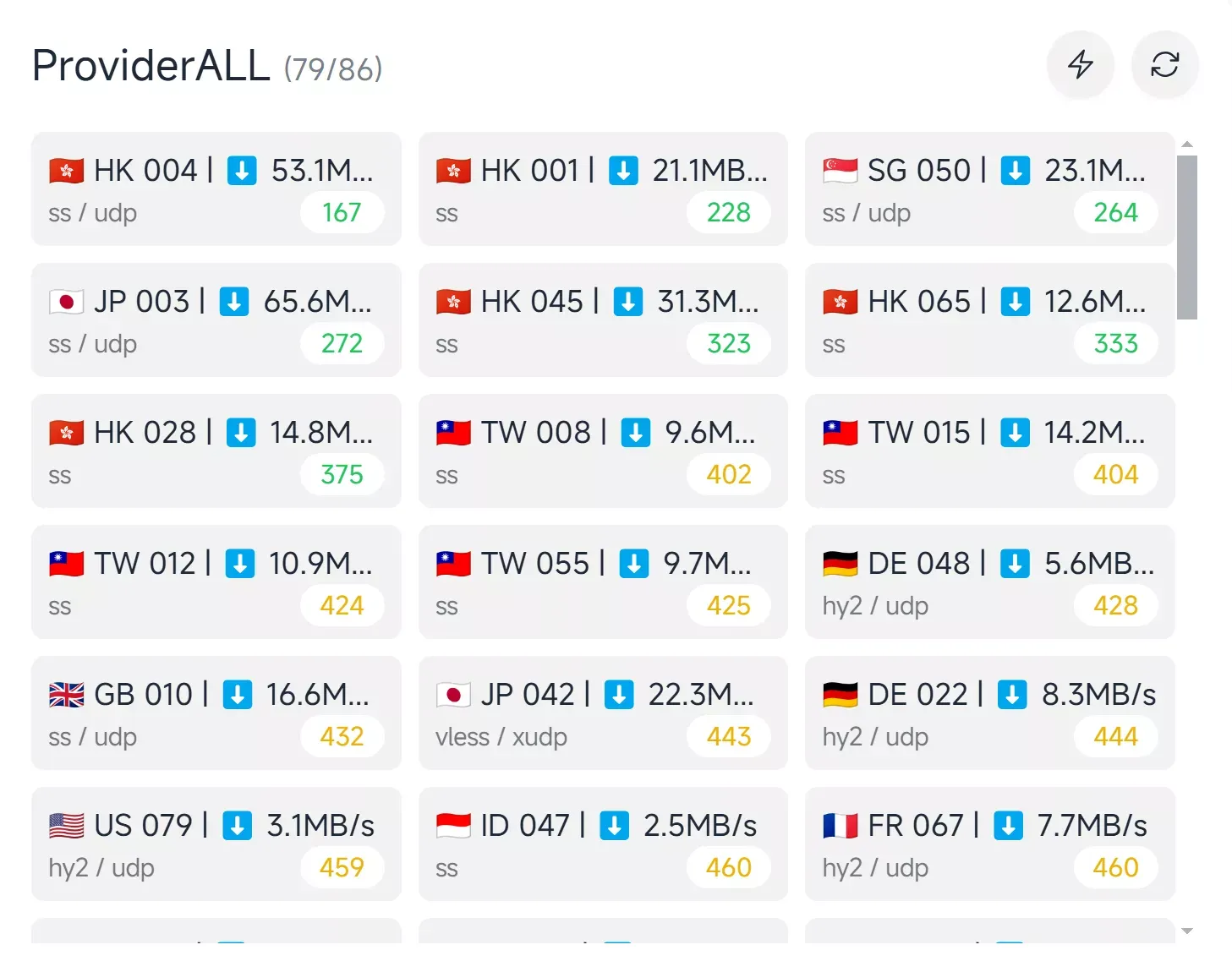Select the JP 042 vless proxy
Screen dimensions: 1232x961
coord(602,713)
